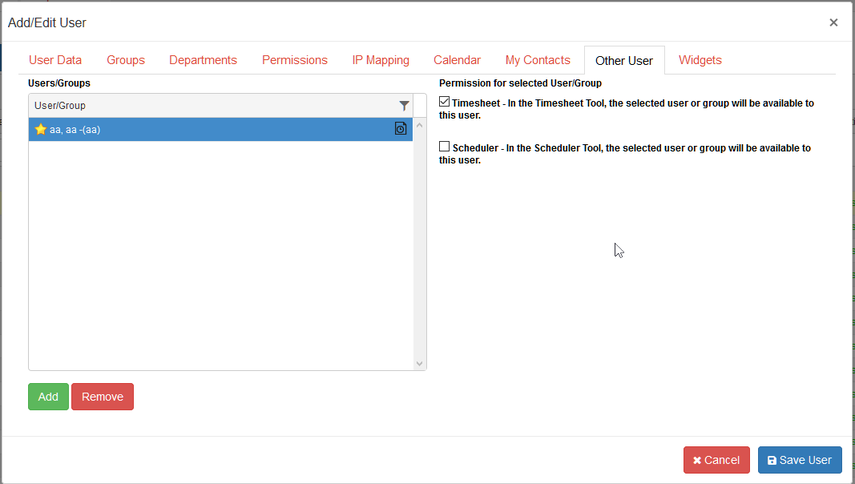Image resolution: width=855 pixels, height=484 pixels.
Task: Open the Calendar tab
Action: pyautogui.click(x=457, y=60)
